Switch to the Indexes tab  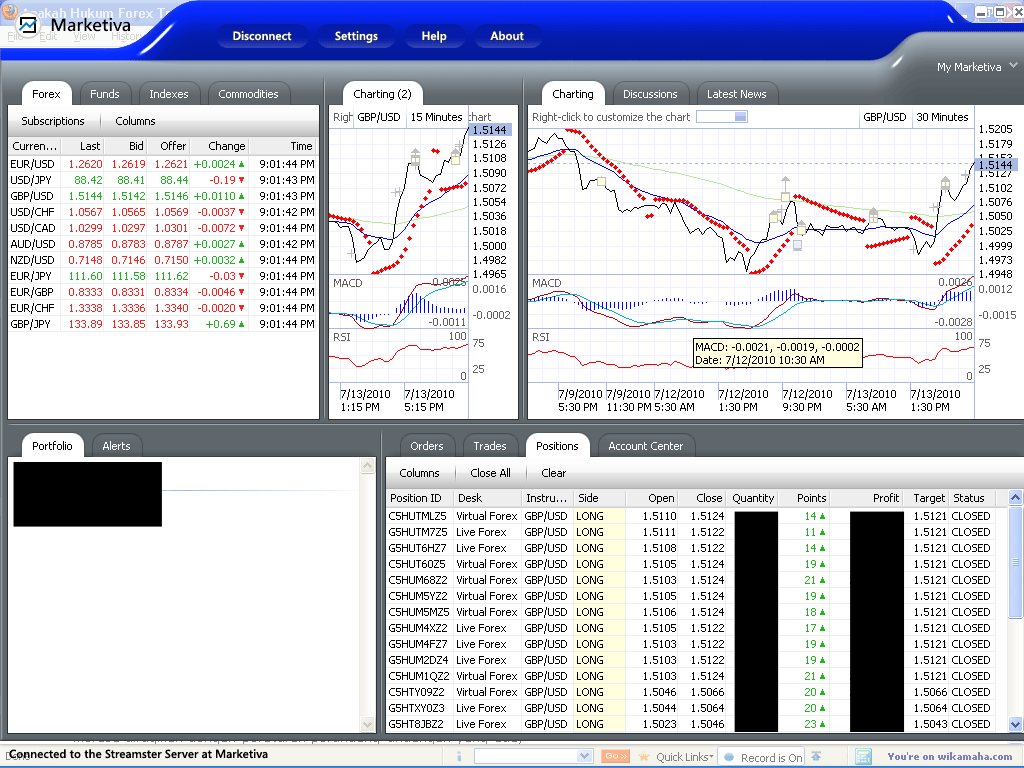pos(168,94)
